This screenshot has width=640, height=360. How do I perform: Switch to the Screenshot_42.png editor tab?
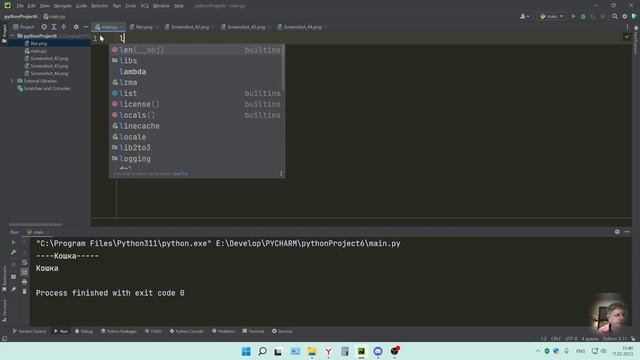(x=190, y=27)
